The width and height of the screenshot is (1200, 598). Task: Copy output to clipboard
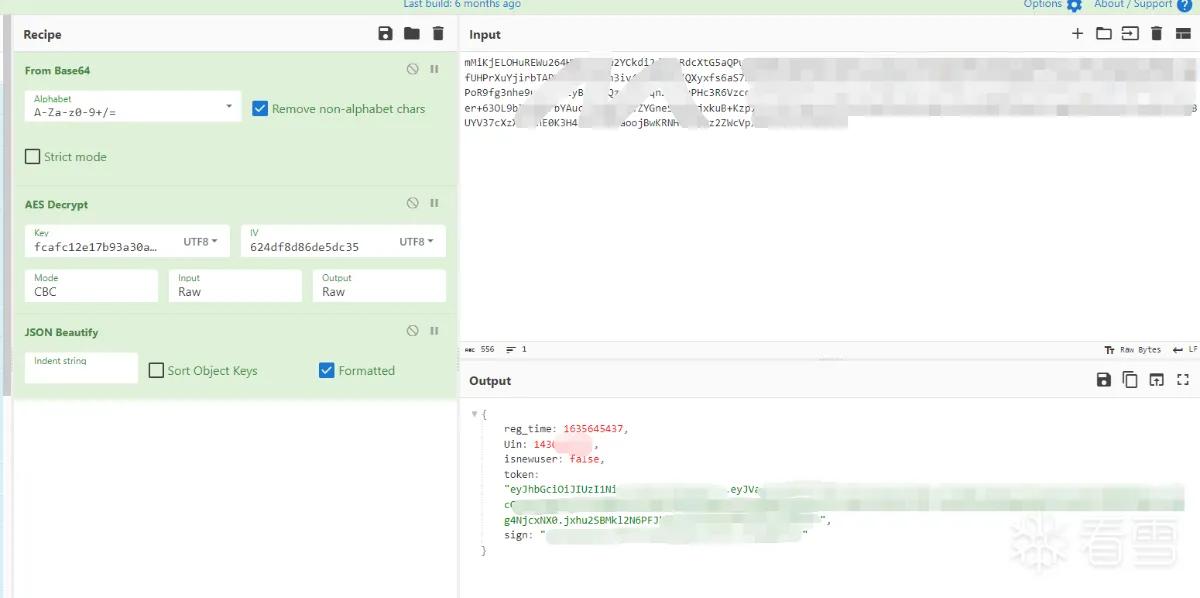tap(1130, 380)
